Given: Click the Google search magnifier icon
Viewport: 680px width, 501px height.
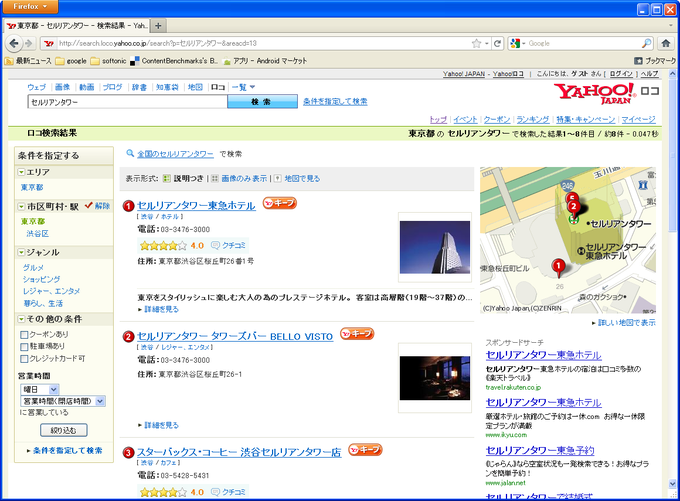Looking at the screenshot, I should tap(646, 43).
